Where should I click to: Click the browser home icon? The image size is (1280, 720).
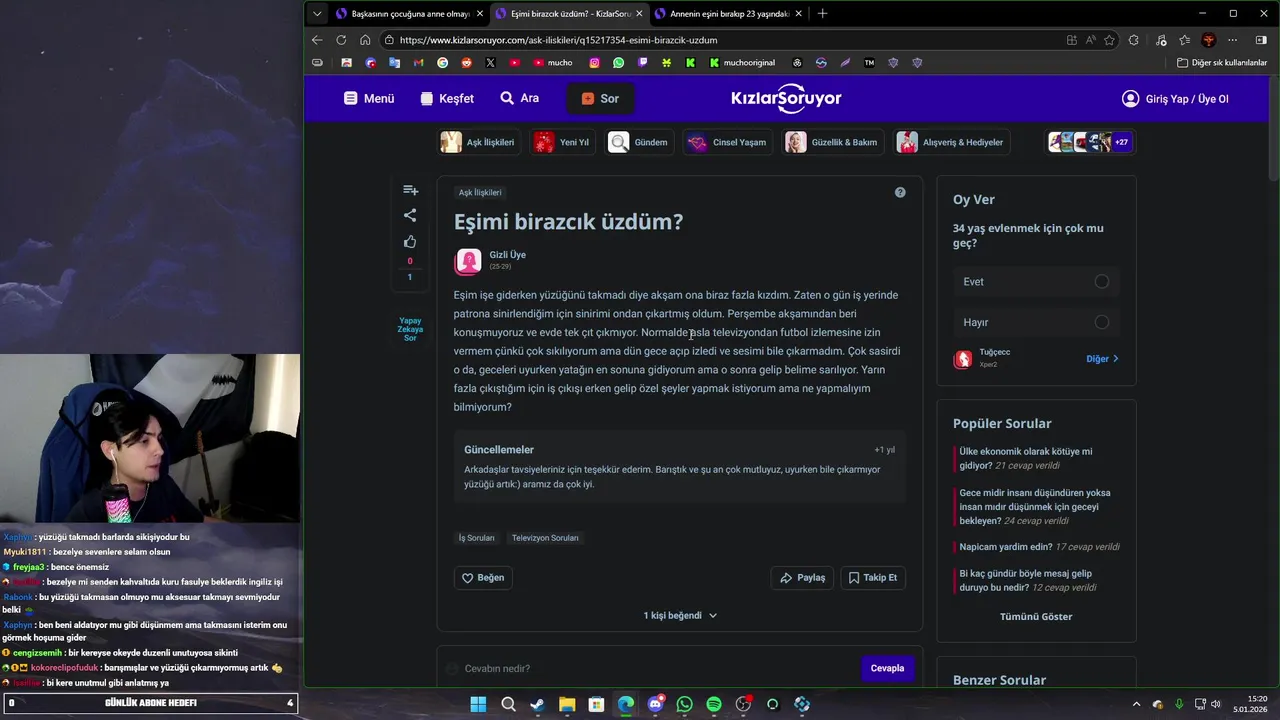pos(365,40)
